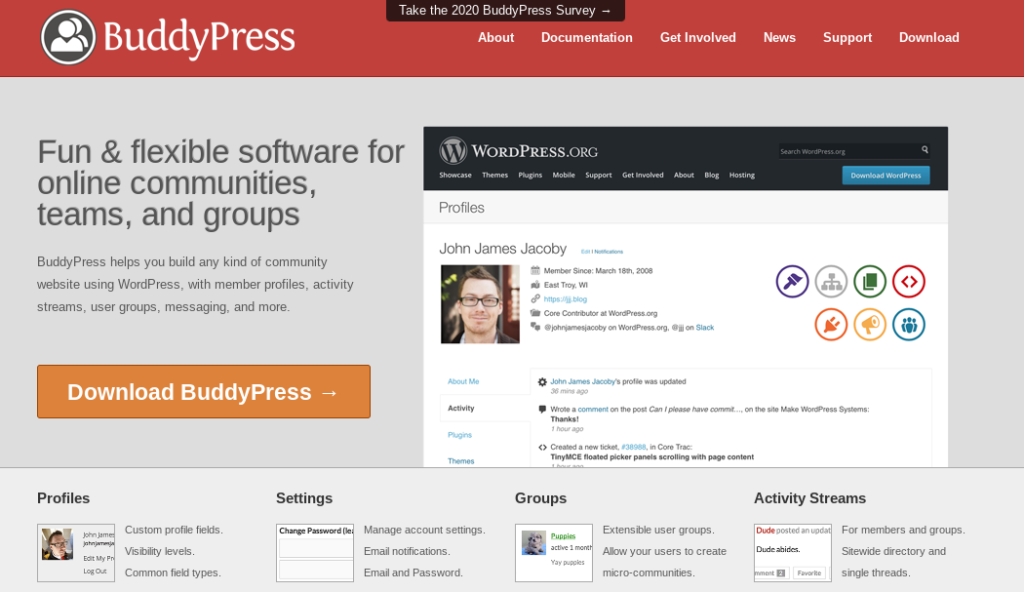The height and width of the screenshot is (592, 1024).
Task: Click the text 'For members and groups.'
Action: [903, 530]
